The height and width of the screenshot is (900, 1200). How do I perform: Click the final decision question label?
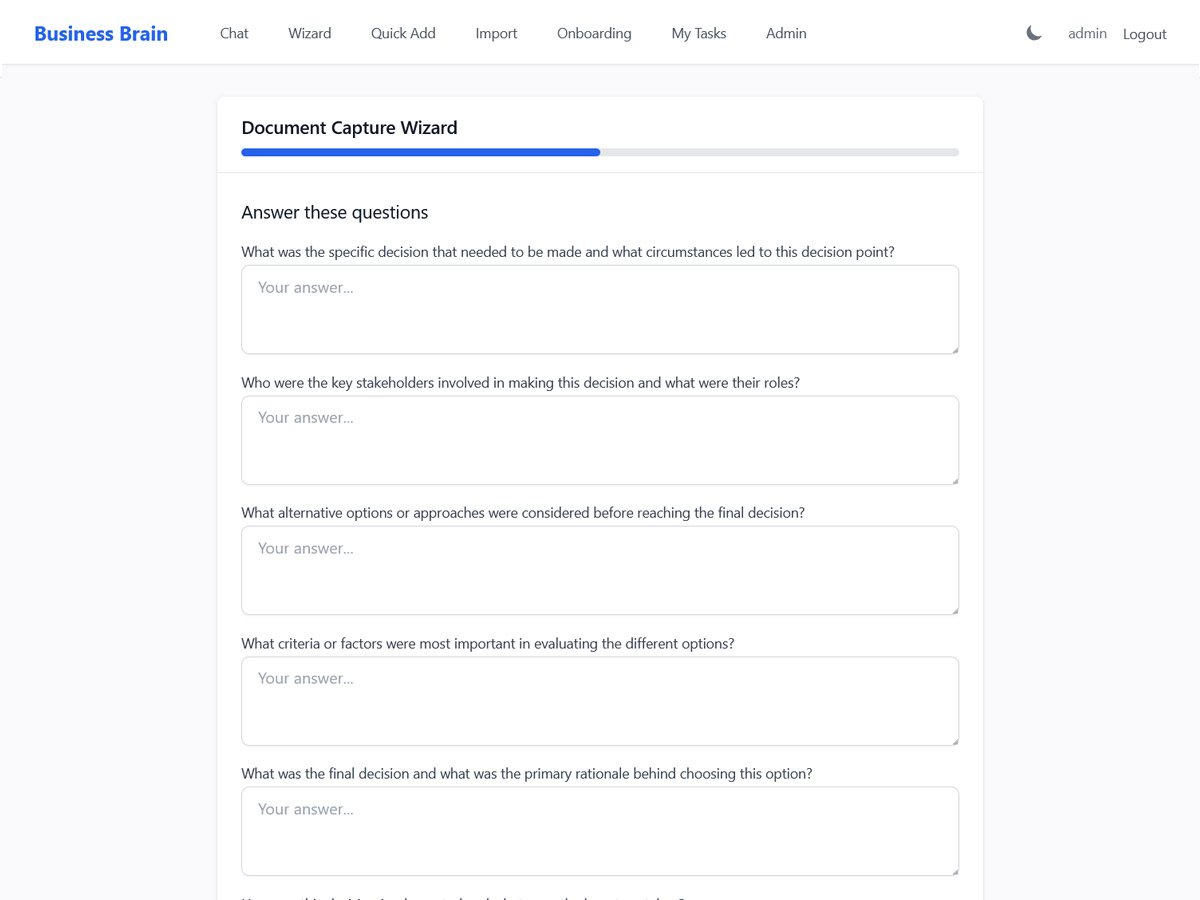[x=527, y=774]
